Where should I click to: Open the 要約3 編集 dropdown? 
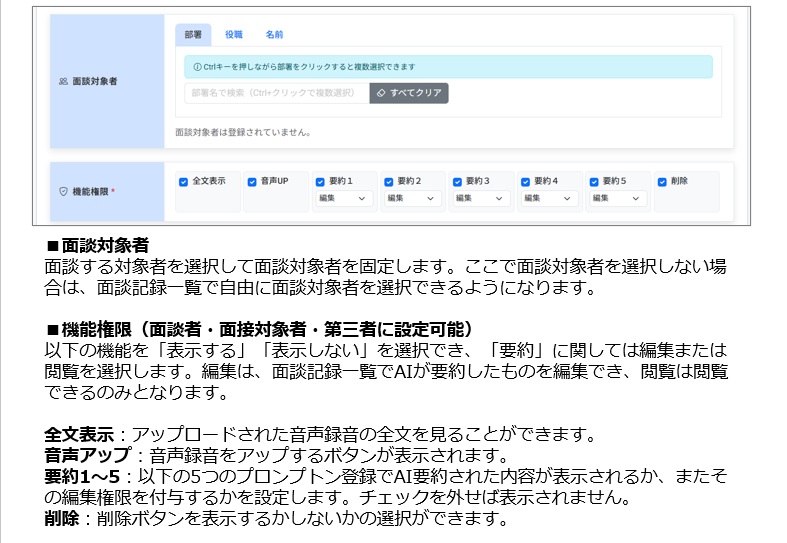480,199
